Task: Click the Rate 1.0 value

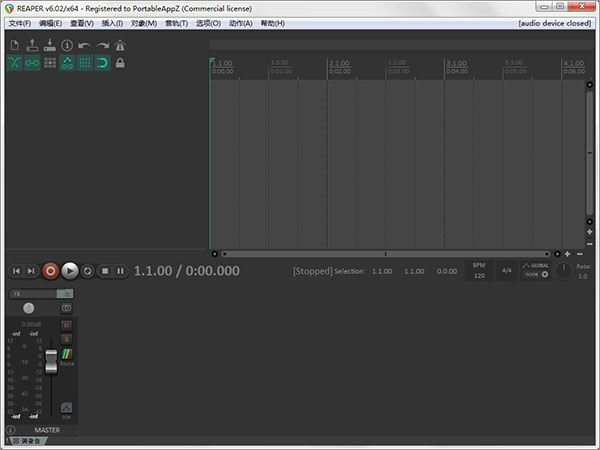Action: [x=583, y=276]
